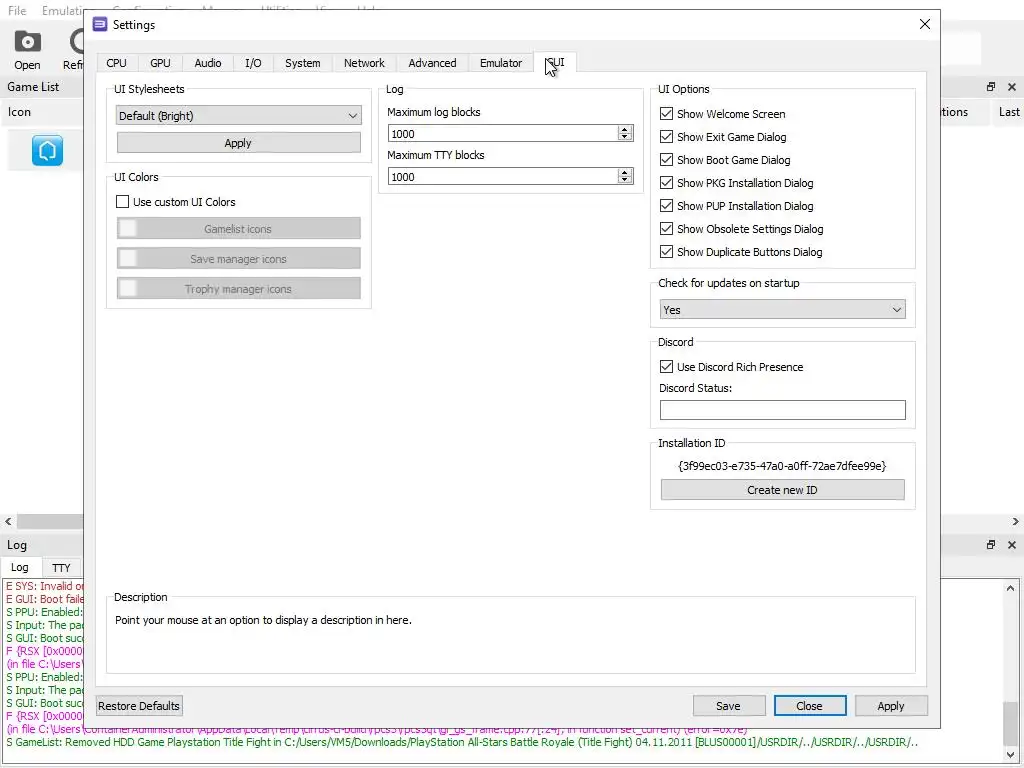This screenshot has width=1024, height=768.
Task: Toggle Show Welcome Screen checkbox
Action: coord(666,114)
